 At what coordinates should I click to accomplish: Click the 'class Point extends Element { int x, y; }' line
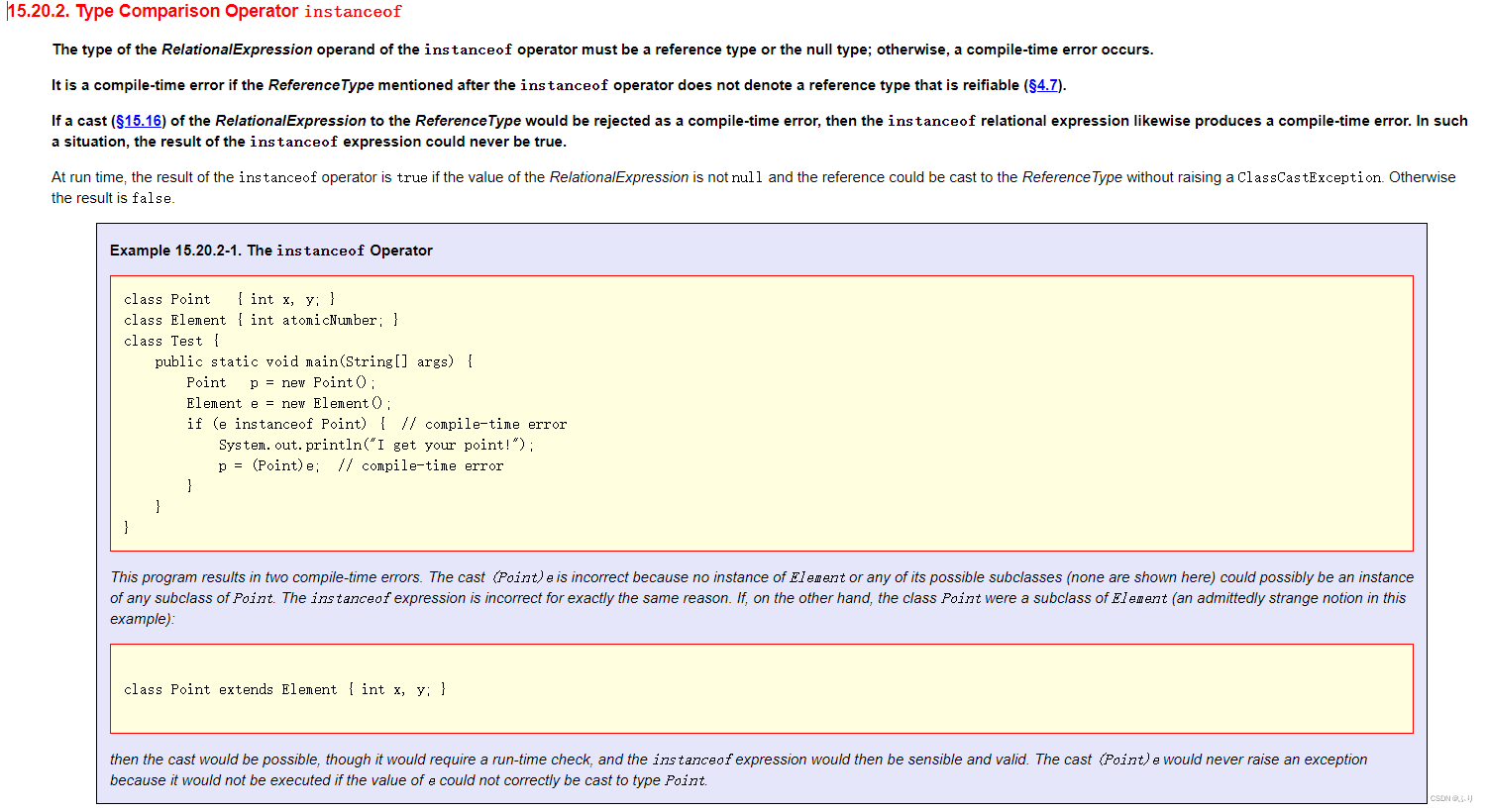285,689
